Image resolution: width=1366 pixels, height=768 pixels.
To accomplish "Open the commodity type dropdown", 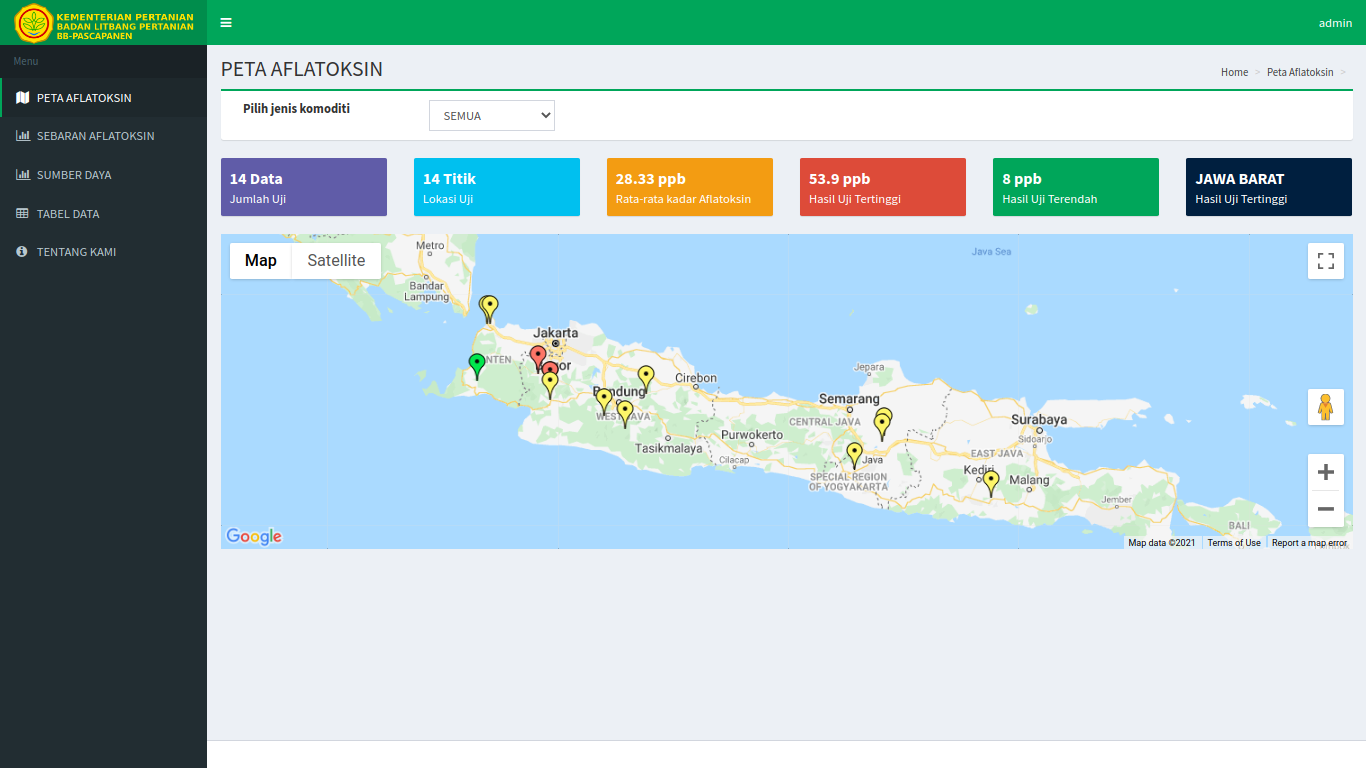I will [x=492, y=116].
